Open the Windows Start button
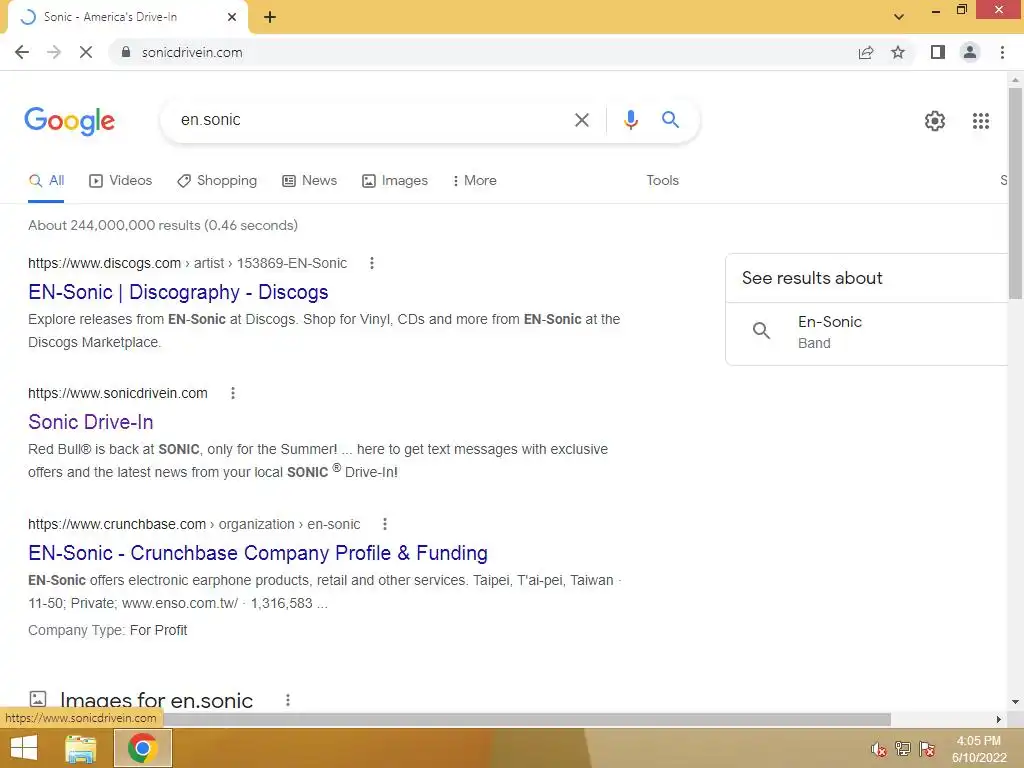 (24, 748)
